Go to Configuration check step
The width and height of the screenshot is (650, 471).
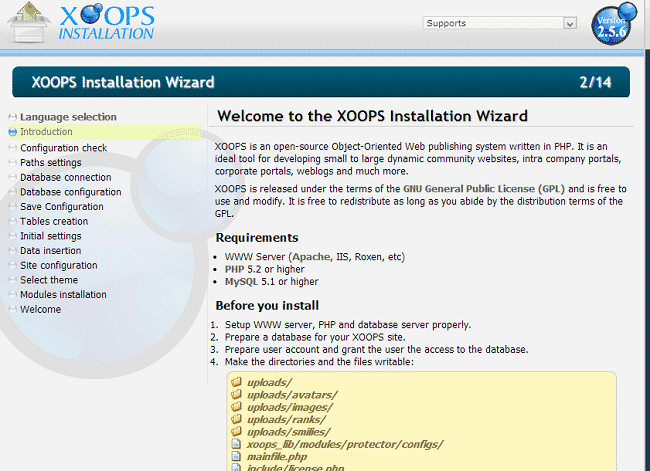point(63,148)
